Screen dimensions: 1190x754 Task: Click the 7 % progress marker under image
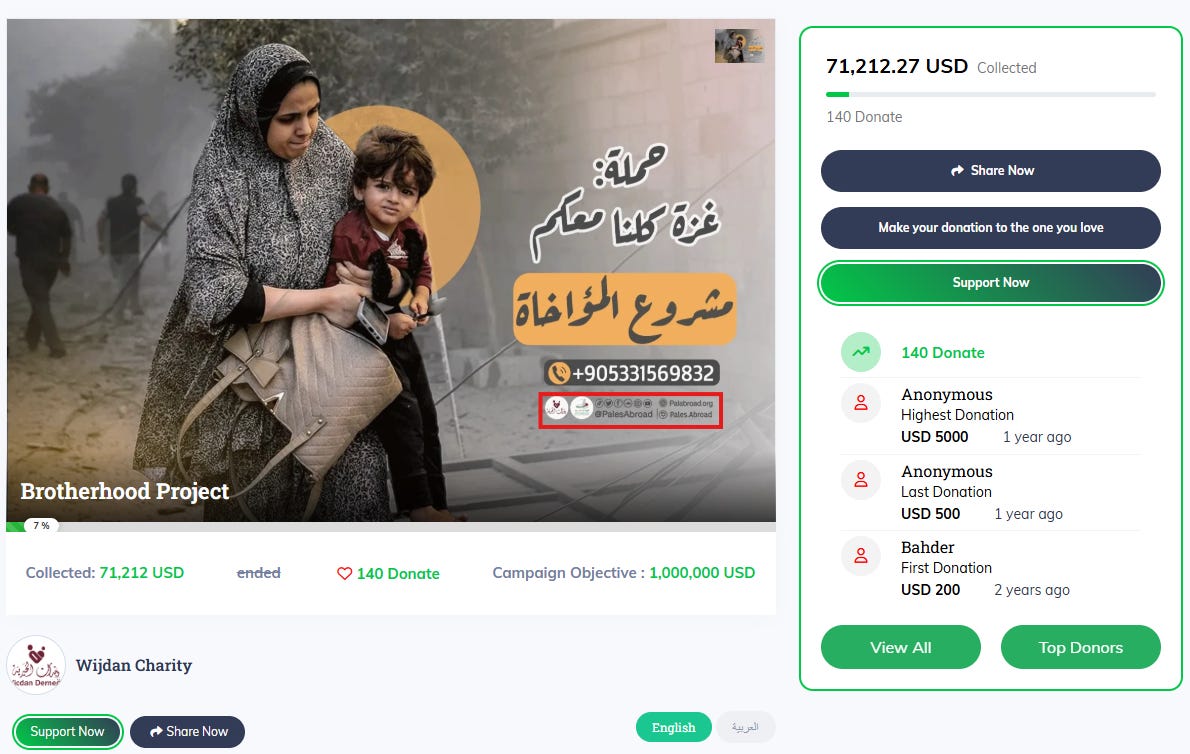click(42, 525)
